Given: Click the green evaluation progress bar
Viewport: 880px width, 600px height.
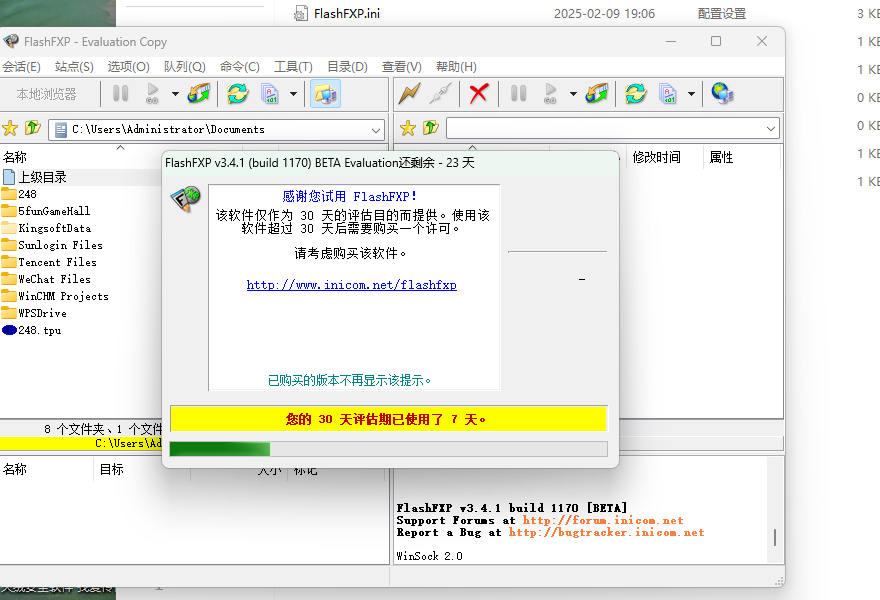Looking at the screenshot, I should click(x=388, y=449).
